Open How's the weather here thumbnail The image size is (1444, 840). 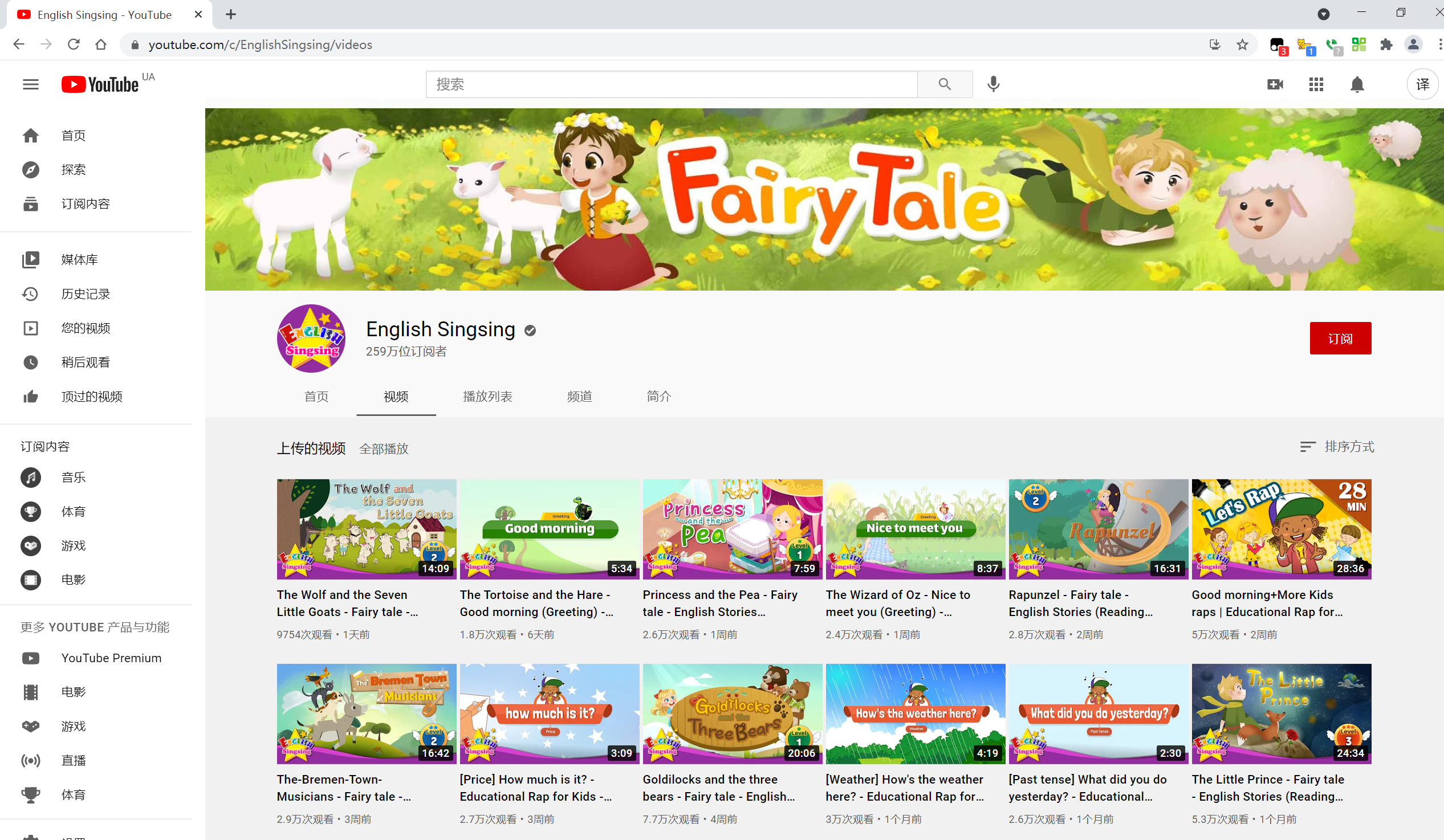point(915,714)
